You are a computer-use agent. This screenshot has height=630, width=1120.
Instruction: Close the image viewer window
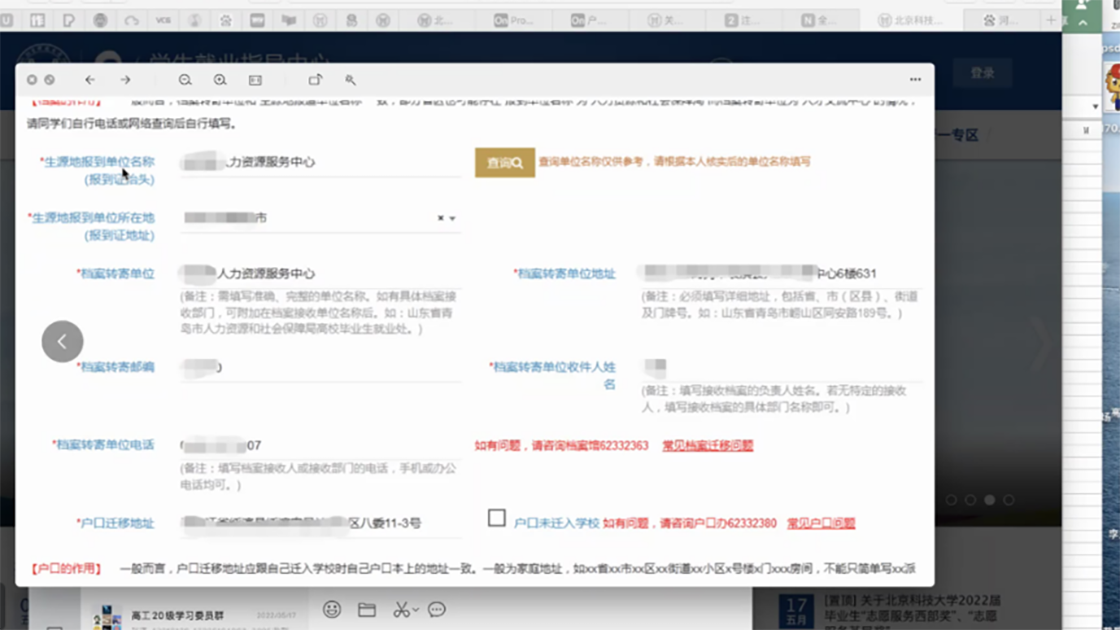click(x=32, y=80)
